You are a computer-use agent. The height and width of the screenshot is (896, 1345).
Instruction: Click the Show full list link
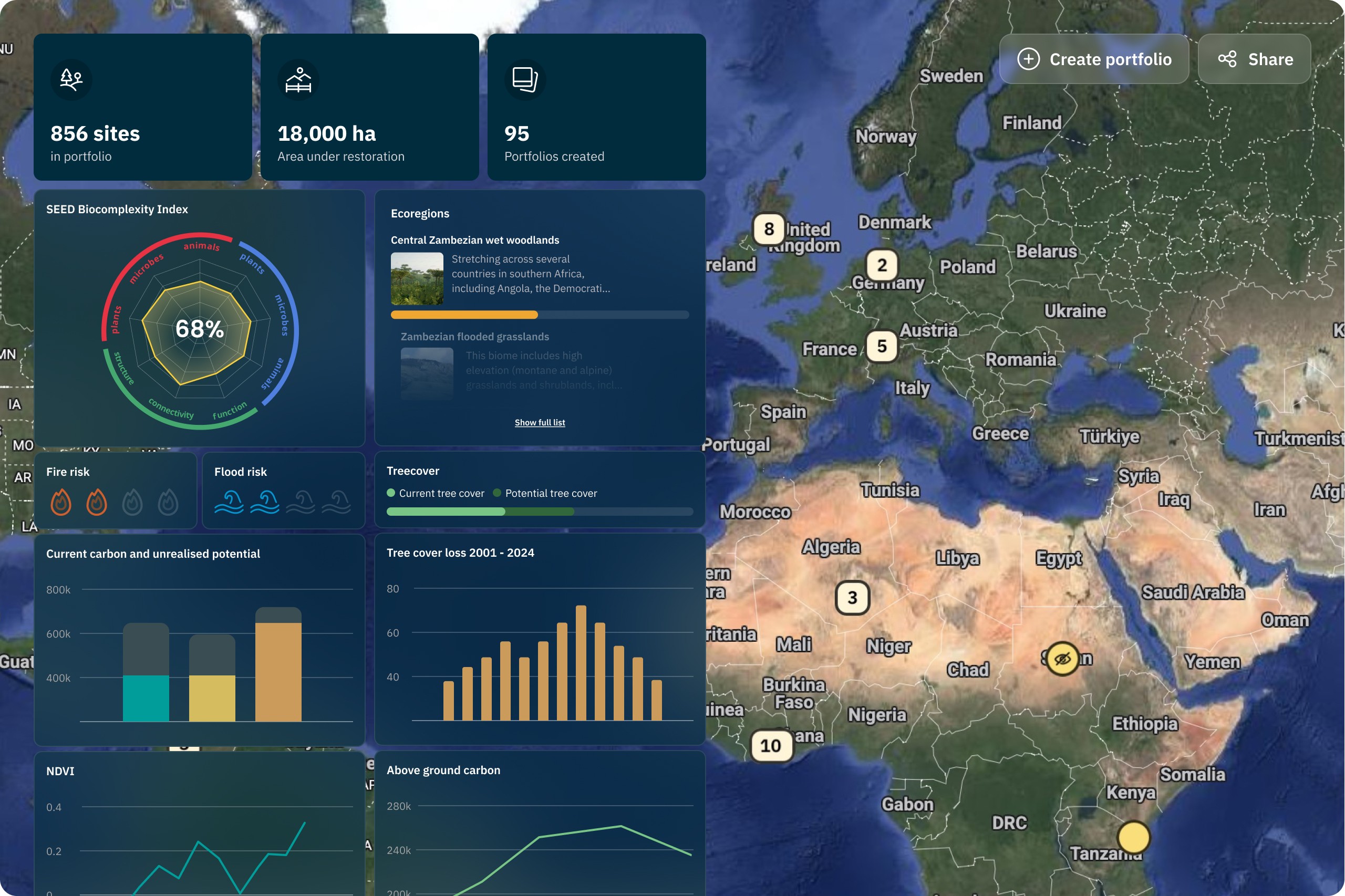540,422
